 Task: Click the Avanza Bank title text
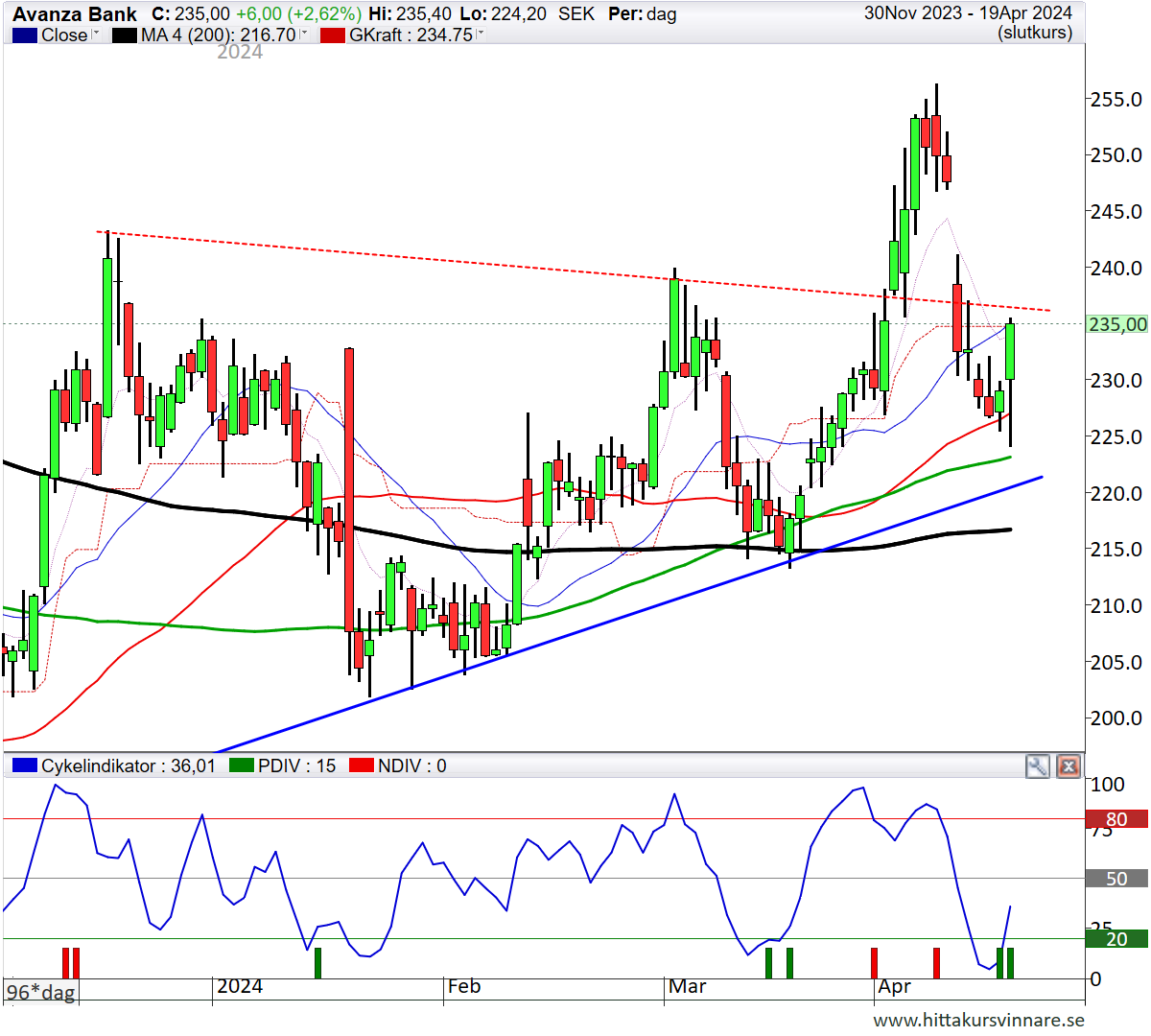(x=75, y=14)
